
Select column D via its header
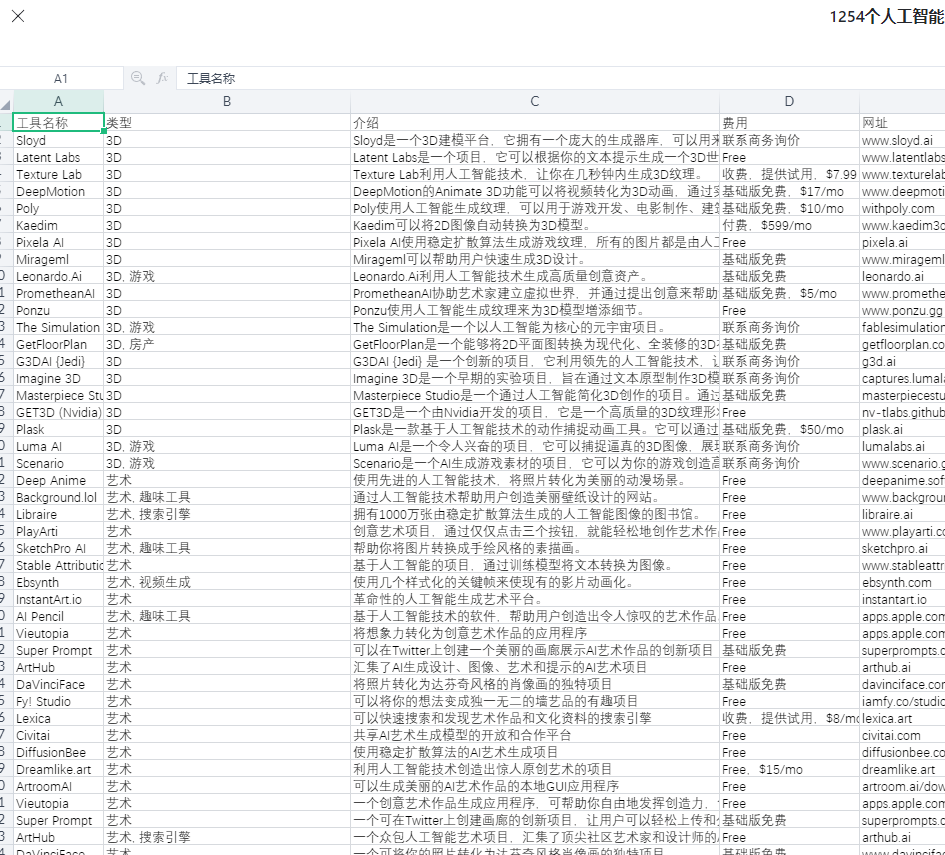coord(790,101)
